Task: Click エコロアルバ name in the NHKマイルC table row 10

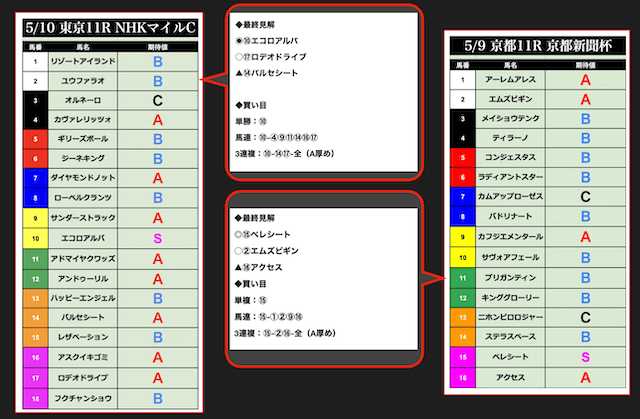Action: tap(83, 238)
